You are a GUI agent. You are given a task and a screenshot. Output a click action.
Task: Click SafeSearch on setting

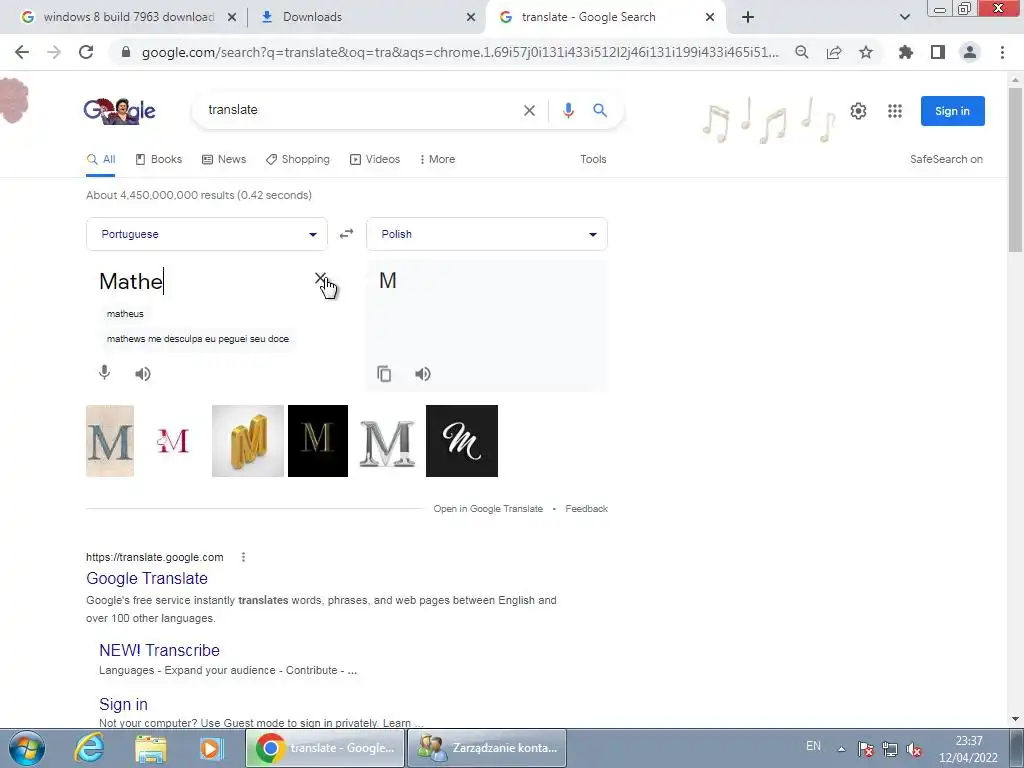click(946, 159)
